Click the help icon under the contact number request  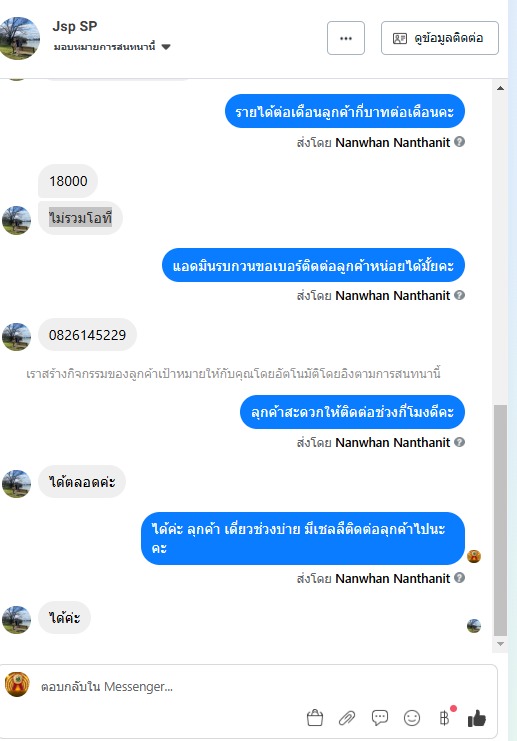459,295
